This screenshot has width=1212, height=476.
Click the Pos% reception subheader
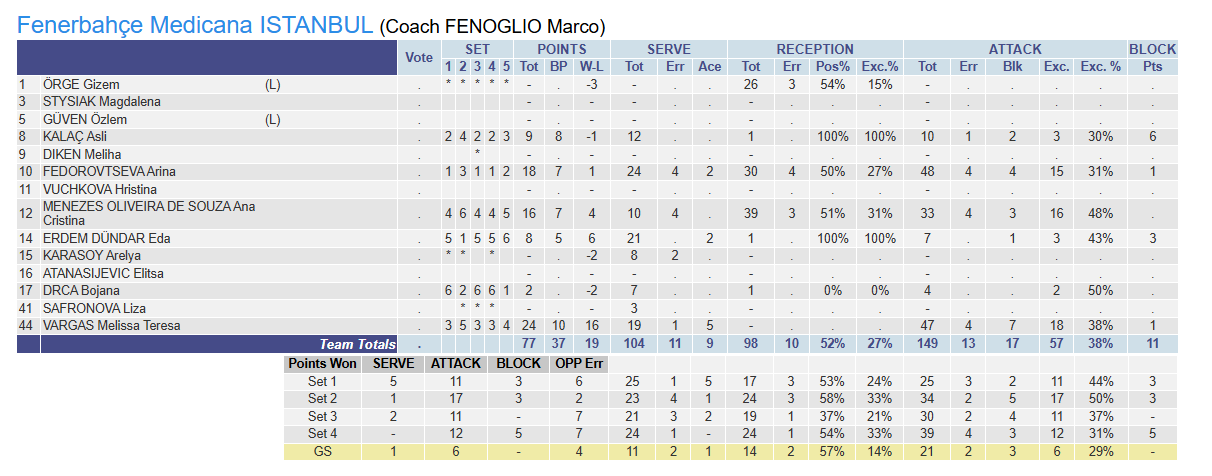[x=832, y=66]
